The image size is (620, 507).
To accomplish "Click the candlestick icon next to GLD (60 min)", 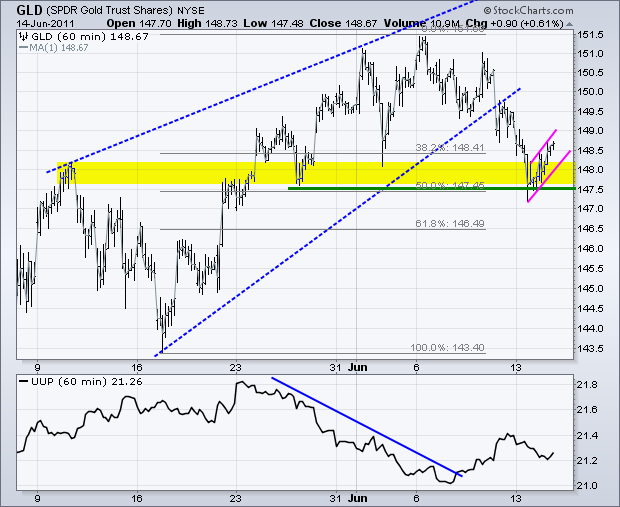I will [23, 37].
